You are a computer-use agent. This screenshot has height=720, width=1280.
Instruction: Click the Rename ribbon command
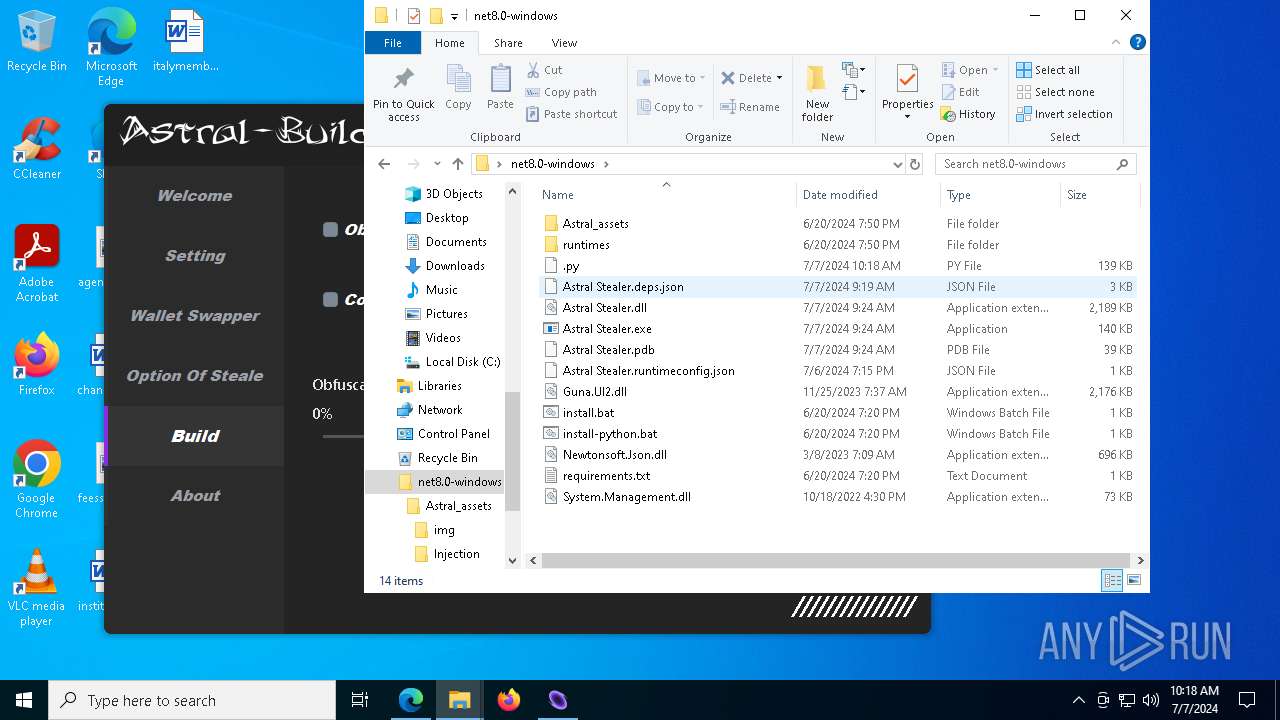coord(750,107)
